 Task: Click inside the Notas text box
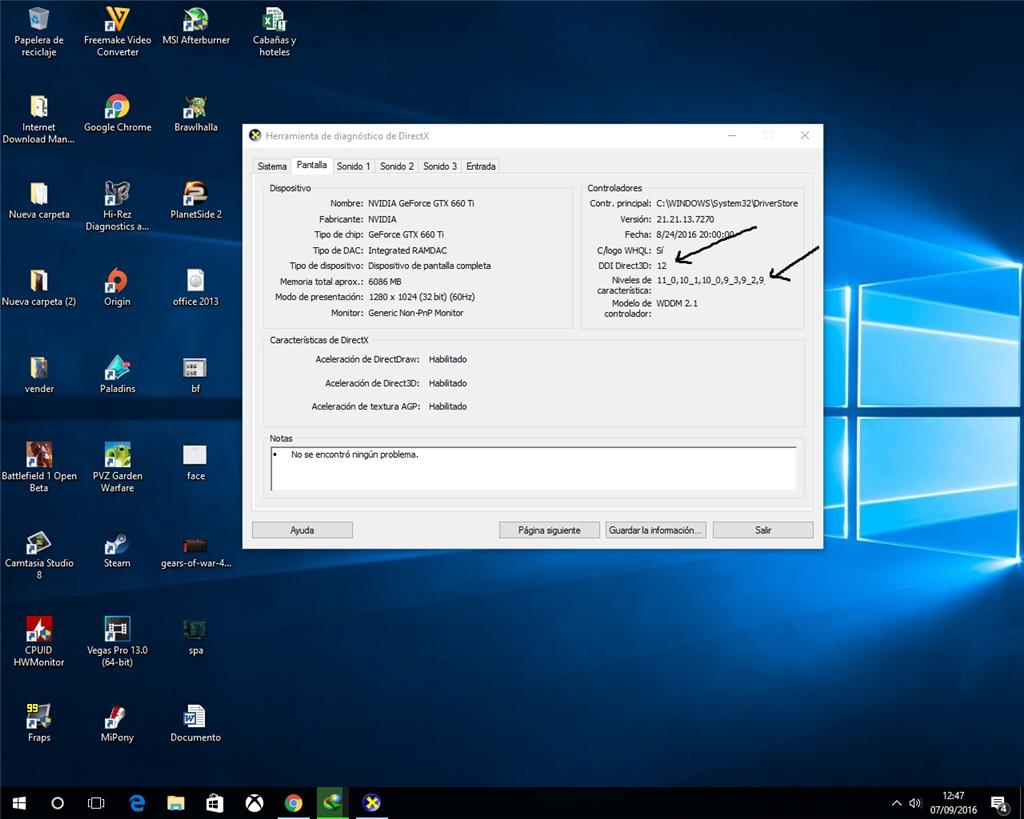pos(534,468)
